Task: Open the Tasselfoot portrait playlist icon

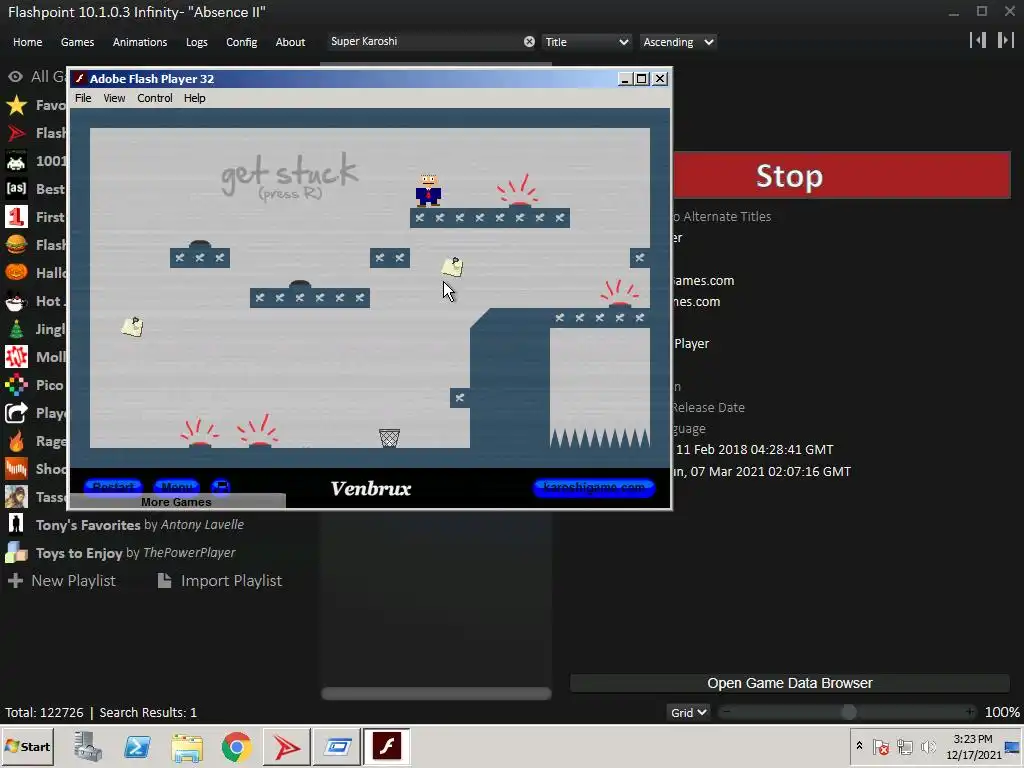Action: tap(16, 497)
